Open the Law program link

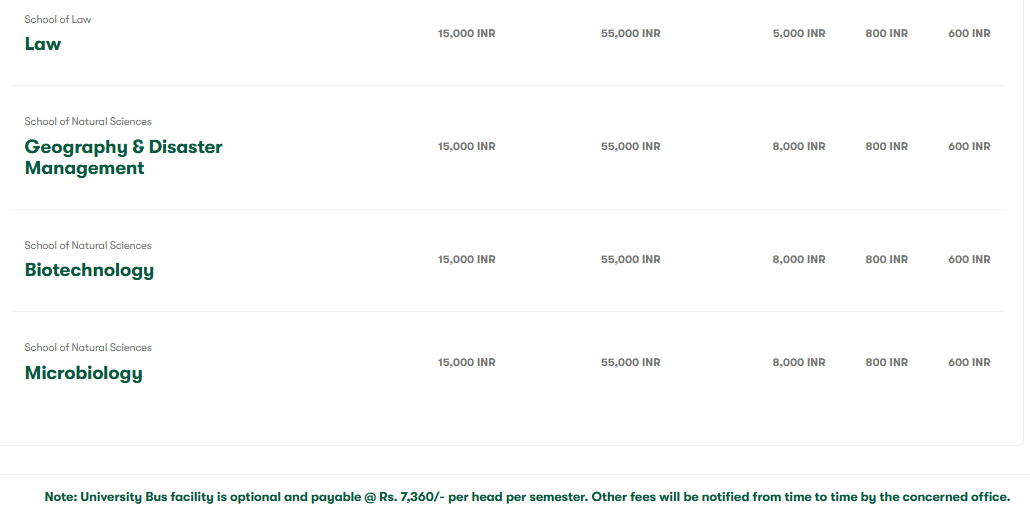click(43, 44)
